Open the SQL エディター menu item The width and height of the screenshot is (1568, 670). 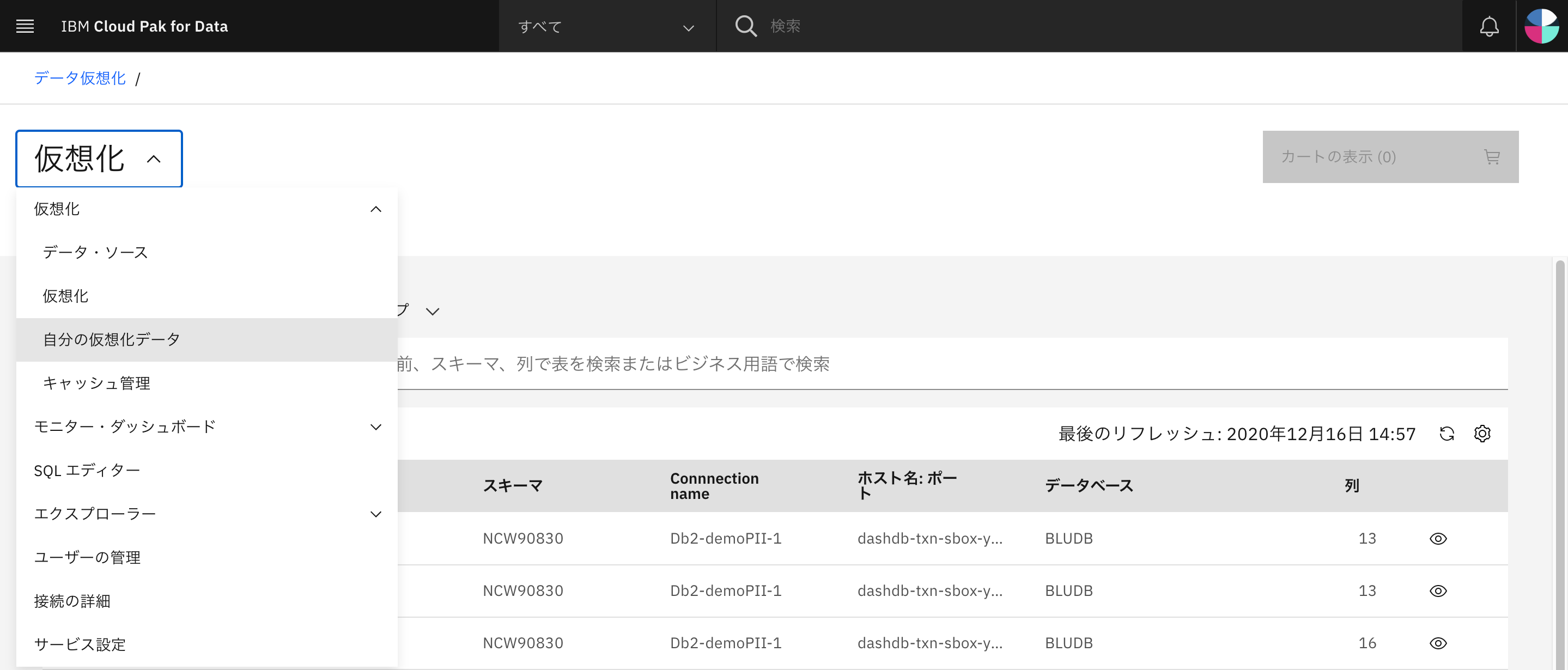[x=87, y=470]
